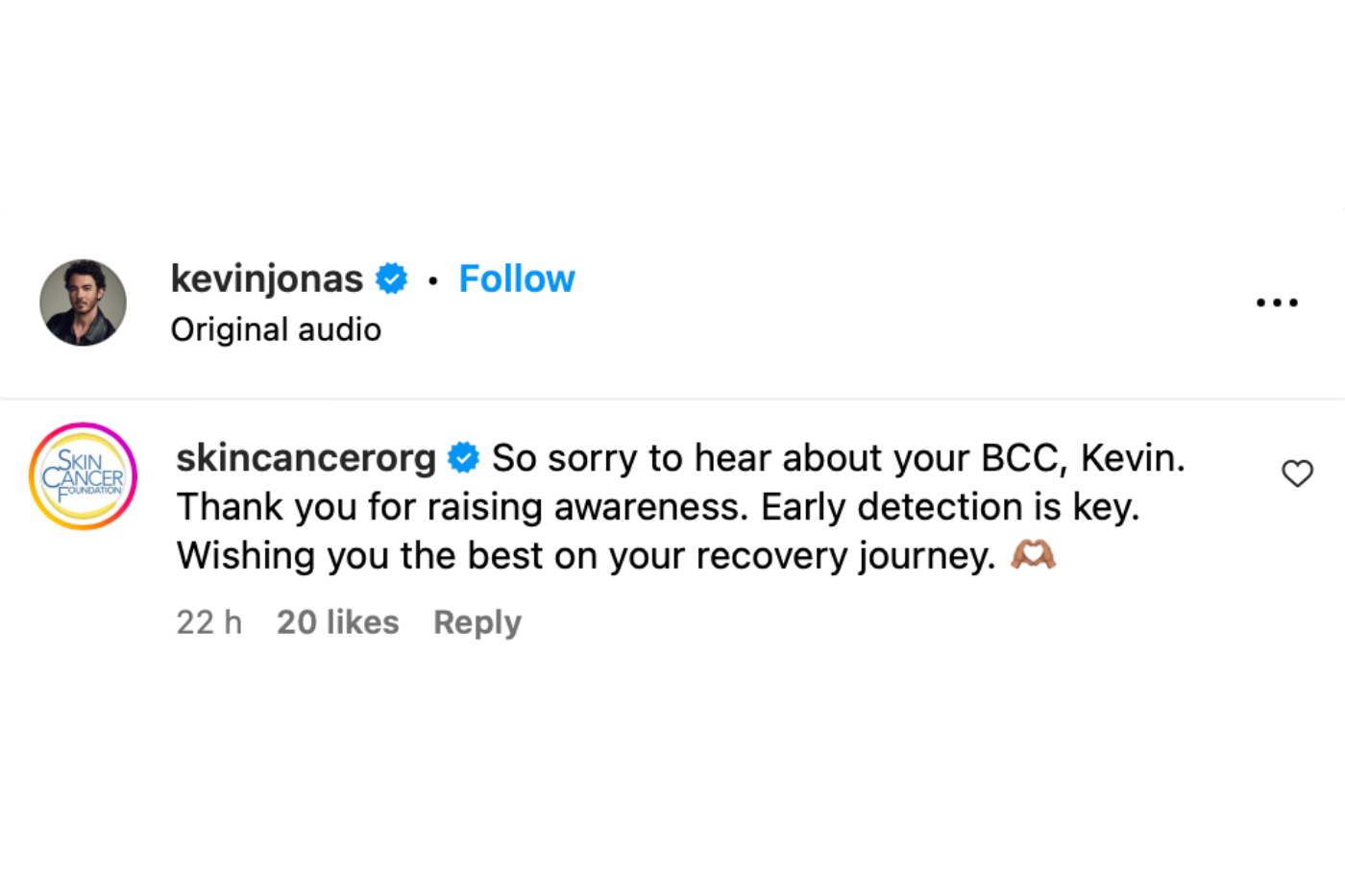Viewport: 1345px width, 896px height.
Task: Click verified badge beside kevinjonas
Action: click(391, 278)
